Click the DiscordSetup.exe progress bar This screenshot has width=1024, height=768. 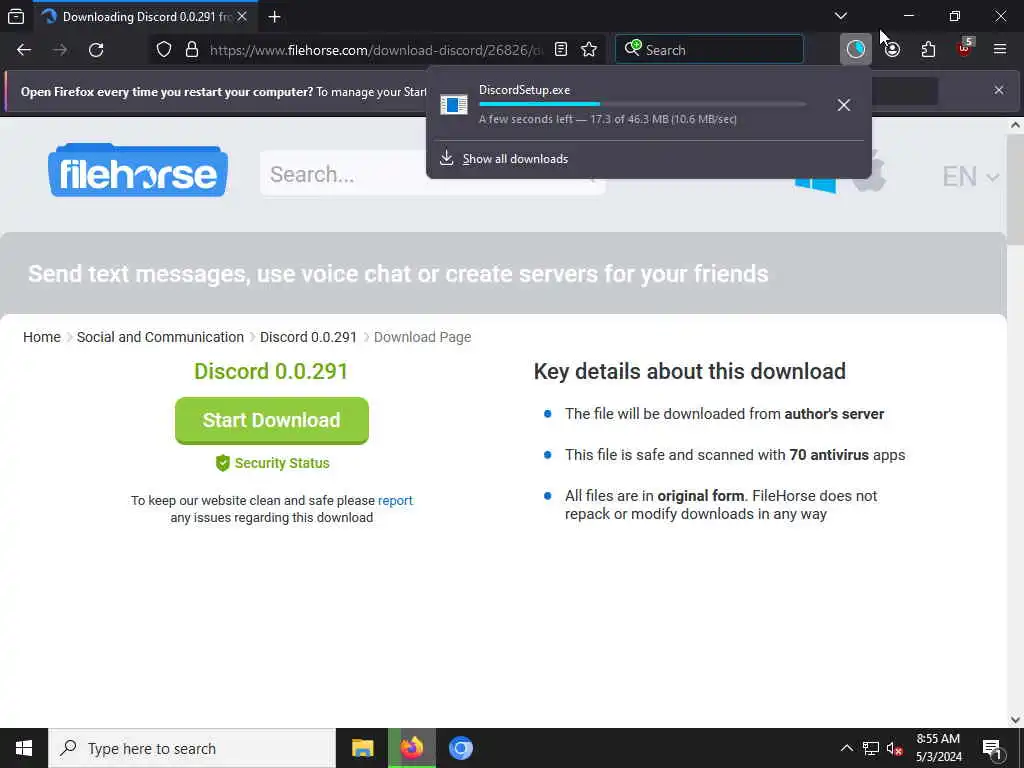[x=643, y=104]
